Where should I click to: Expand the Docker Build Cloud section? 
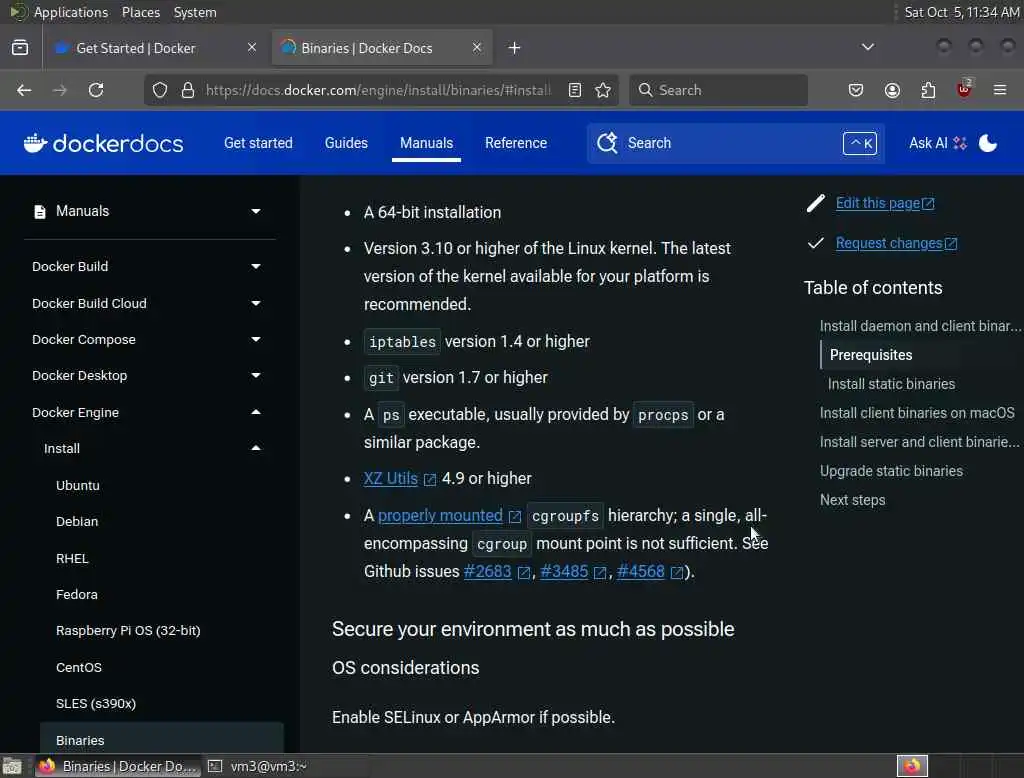(256, 303)
